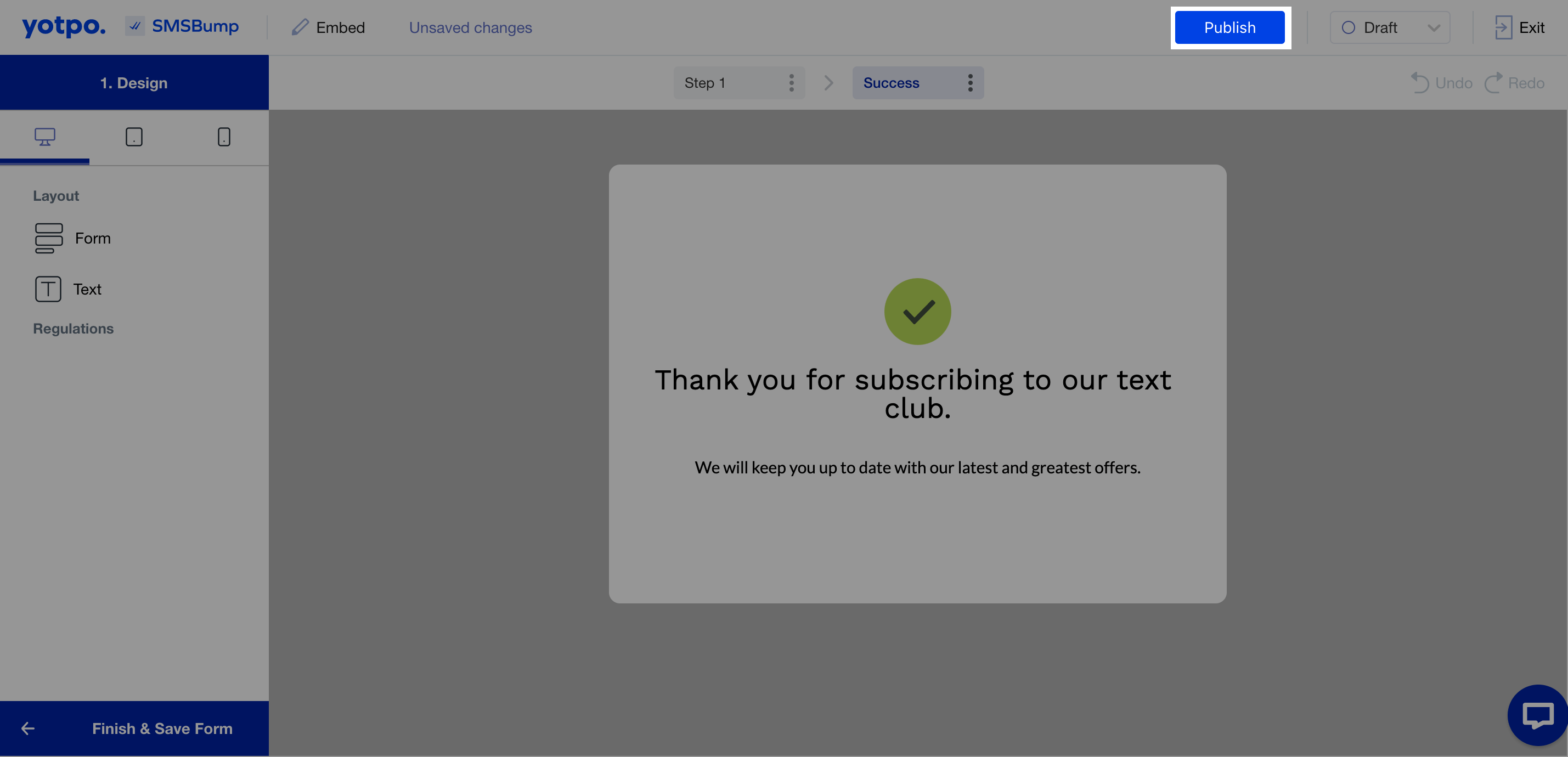Open Step 1 options menu
This screenshot has height=757, width=1568.
[791, 83]
